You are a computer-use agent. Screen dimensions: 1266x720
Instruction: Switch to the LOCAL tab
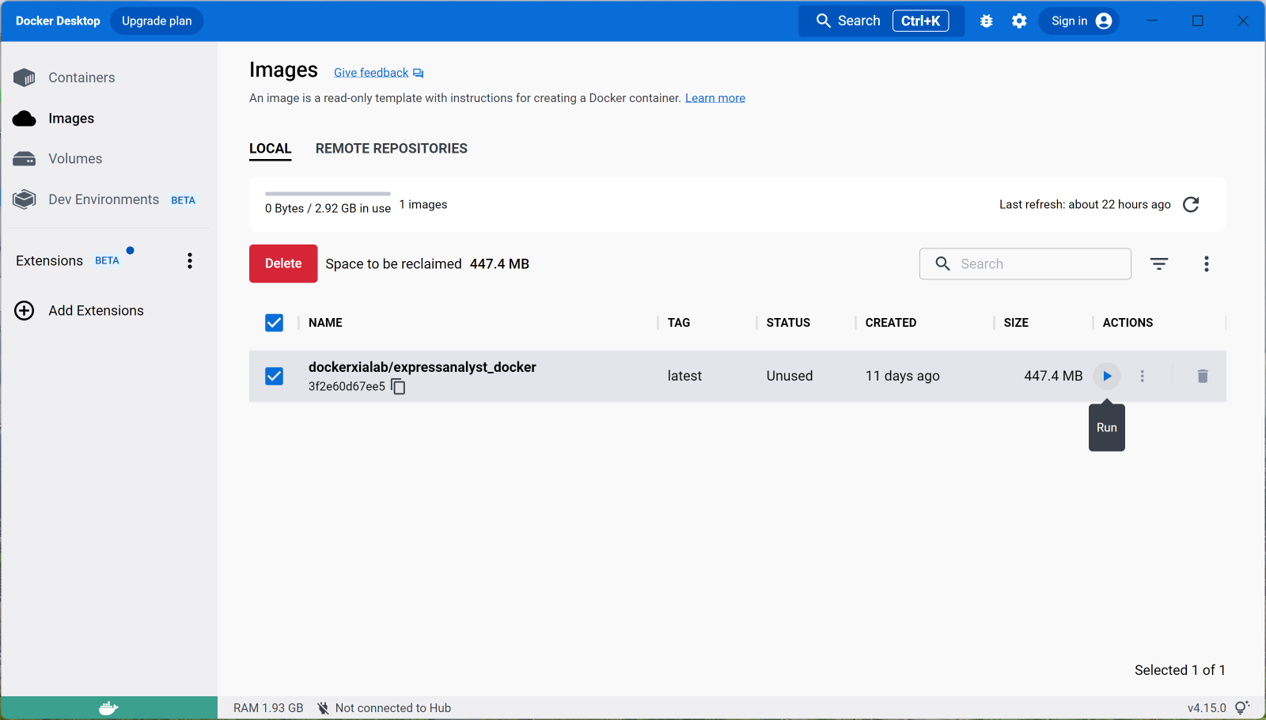[270, 149]
